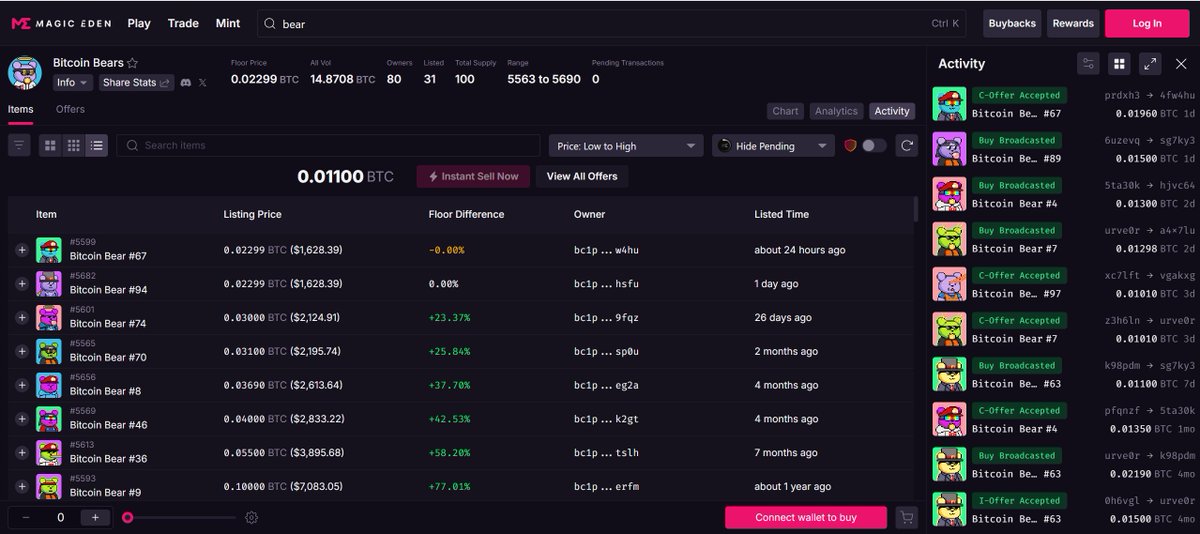Open owner address bc1p...w4hu
The width and height of the screenshot is (1200, 534).
606,250
